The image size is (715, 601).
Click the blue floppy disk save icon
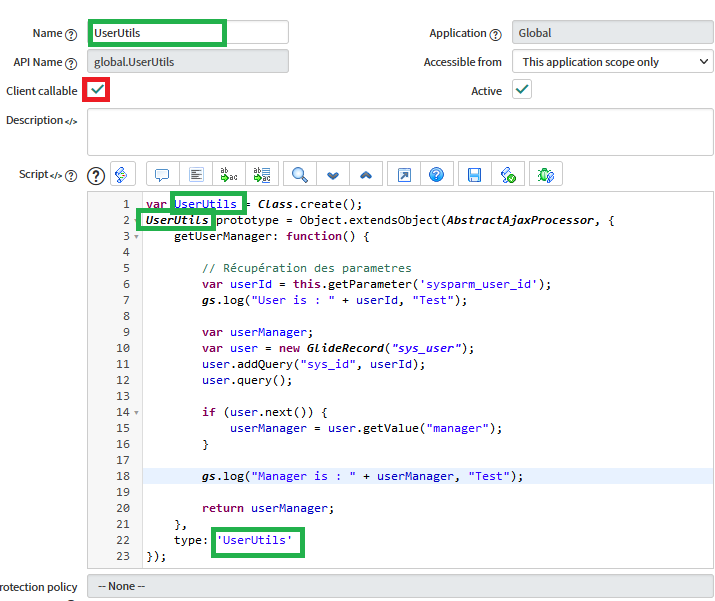click(x=475, y=174)
